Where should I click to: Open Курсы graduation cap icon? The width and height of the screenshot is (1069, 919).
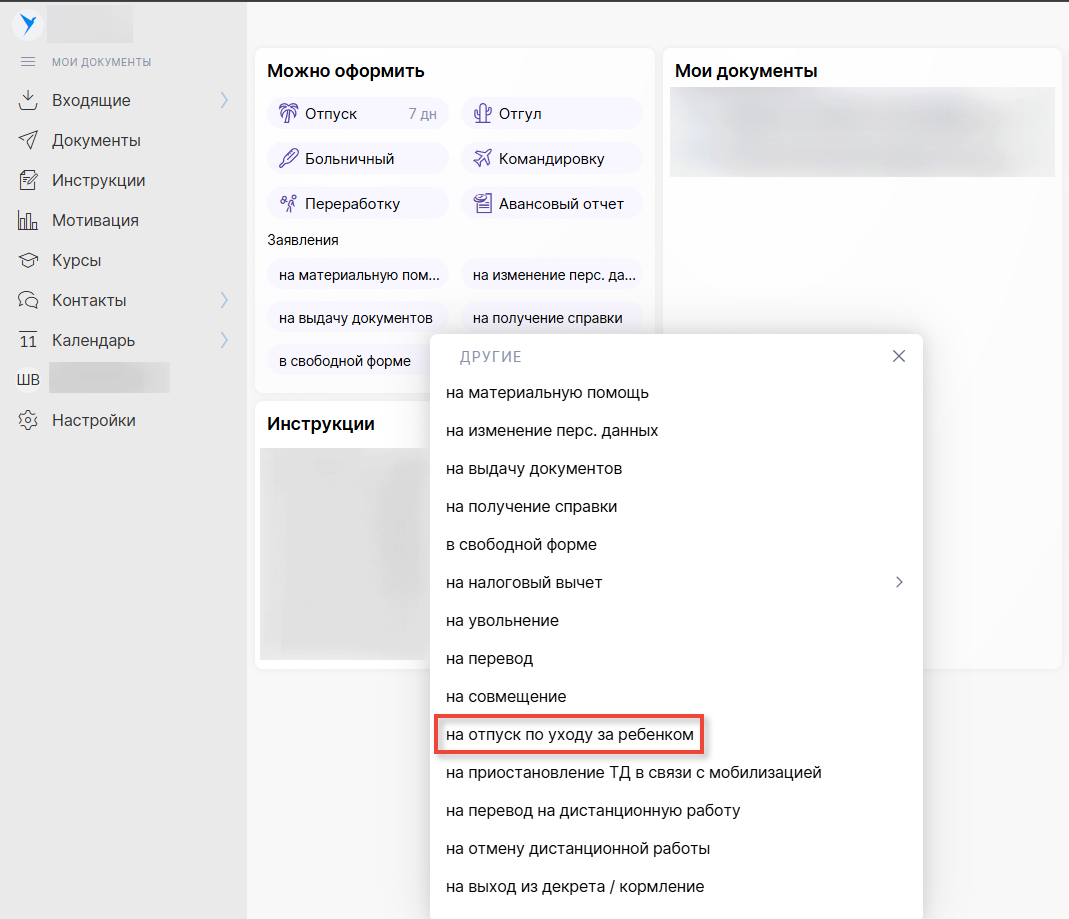(x=28, y=260)
